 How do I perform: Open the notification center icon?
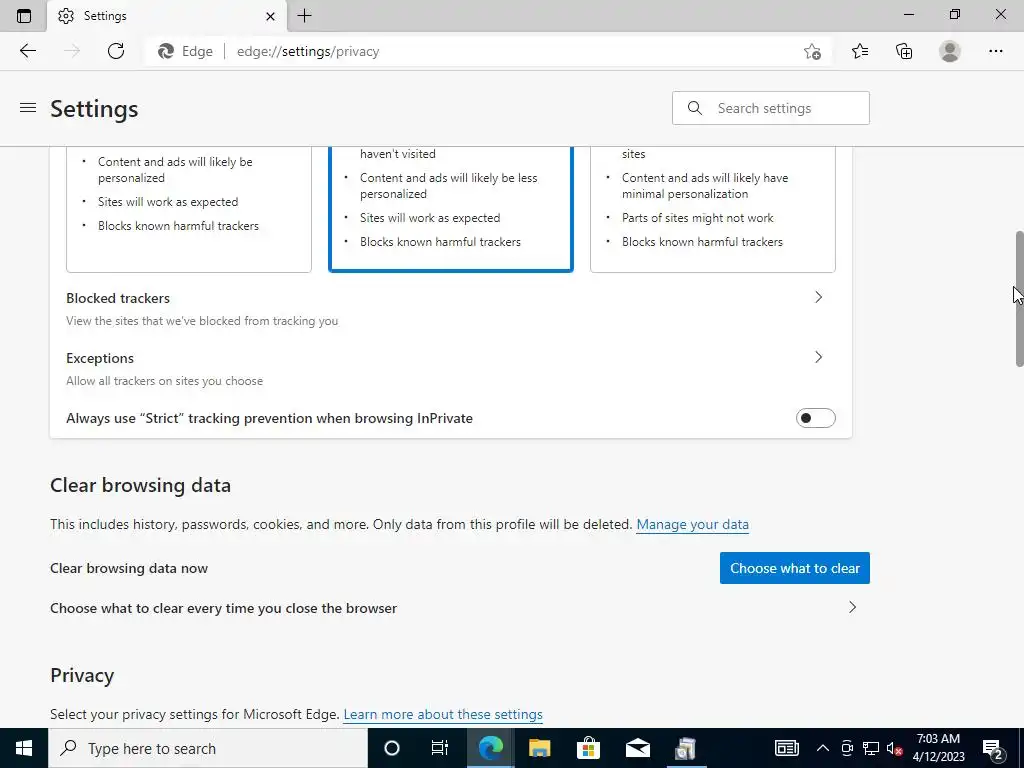click(x=993, y=748)
